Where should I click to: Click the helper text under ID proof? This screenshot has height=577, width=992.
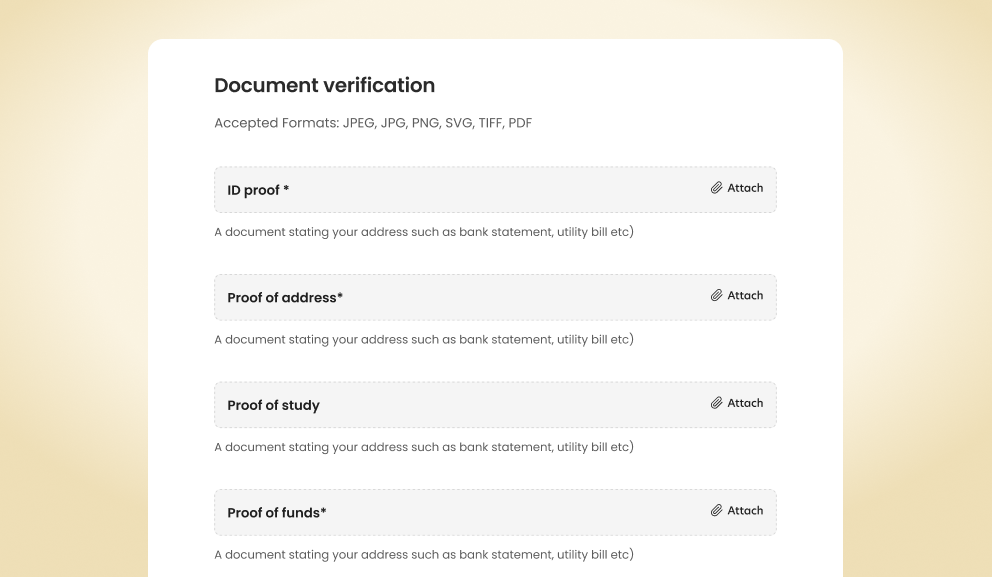pyautogui.click(x=423, y=231)
